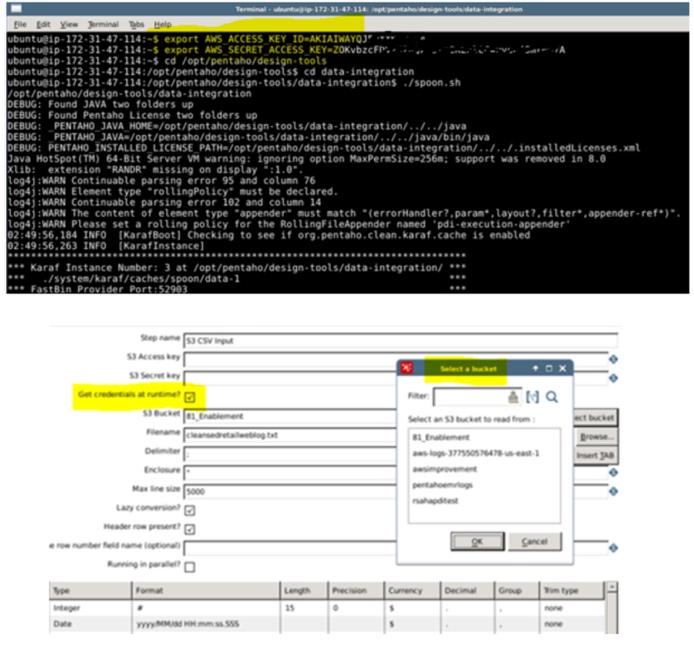Open the File menu in the terminal

coord(20,24)
